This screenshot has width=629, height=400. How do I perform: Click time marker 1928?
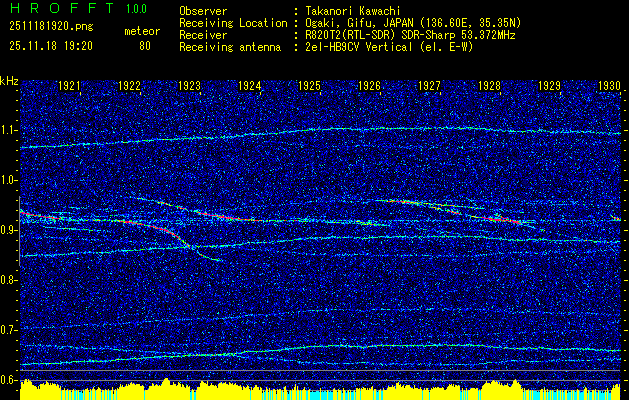(x=490, y=85)
